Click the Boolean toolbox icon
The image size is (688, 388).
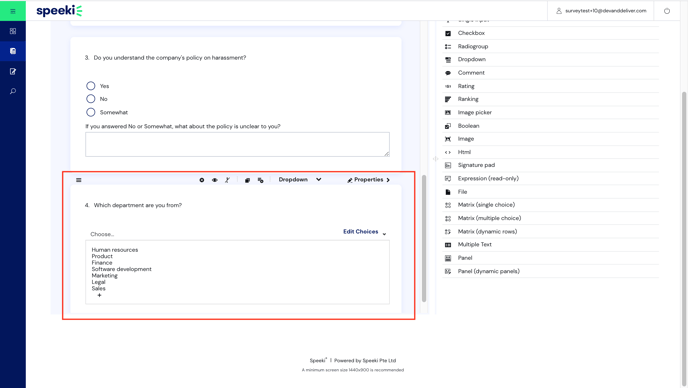448,126
